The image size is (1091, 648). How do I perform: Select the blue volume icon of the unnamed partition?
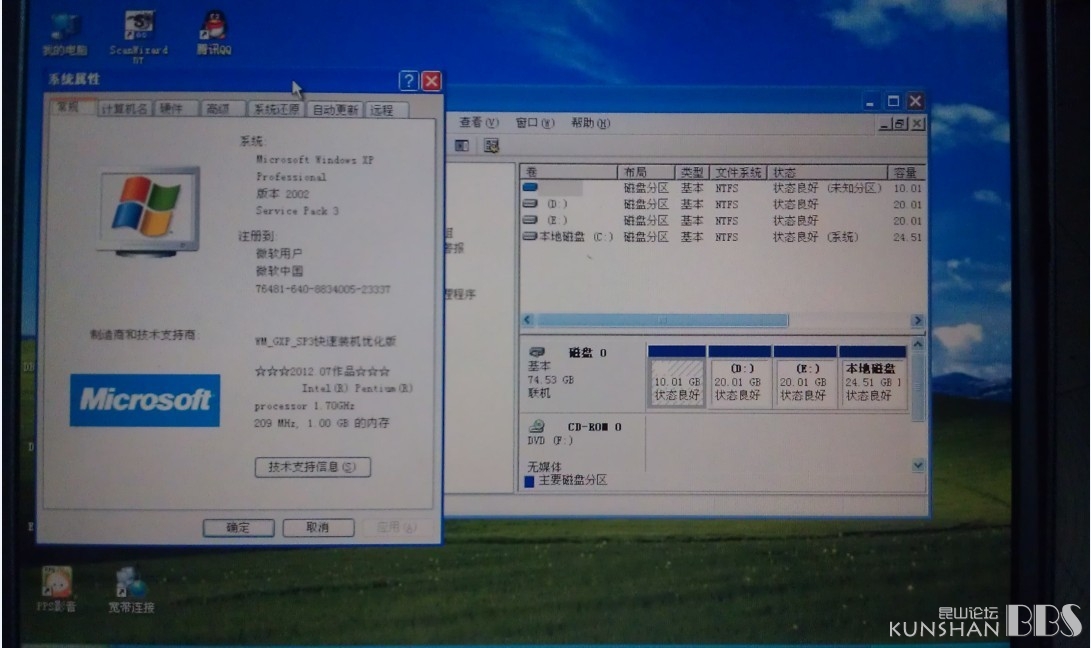pos(530,187)
